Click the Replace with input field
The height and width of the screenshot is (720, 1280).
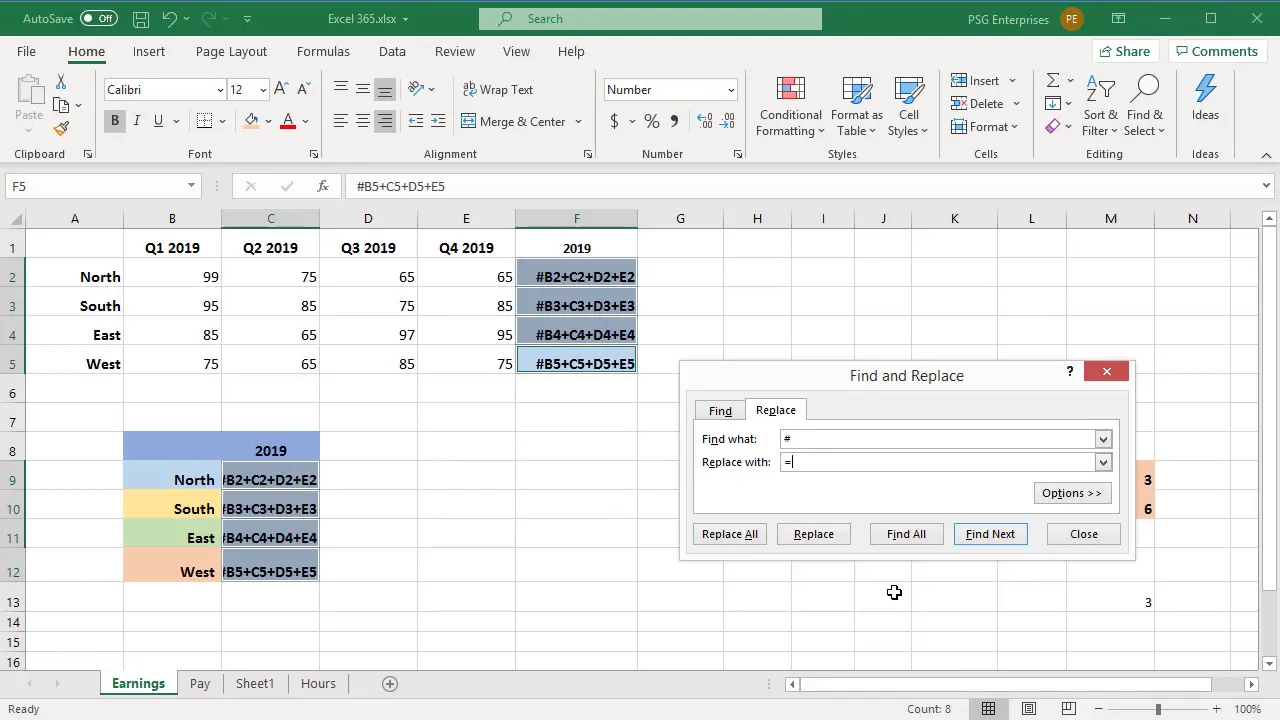[938, 462]
